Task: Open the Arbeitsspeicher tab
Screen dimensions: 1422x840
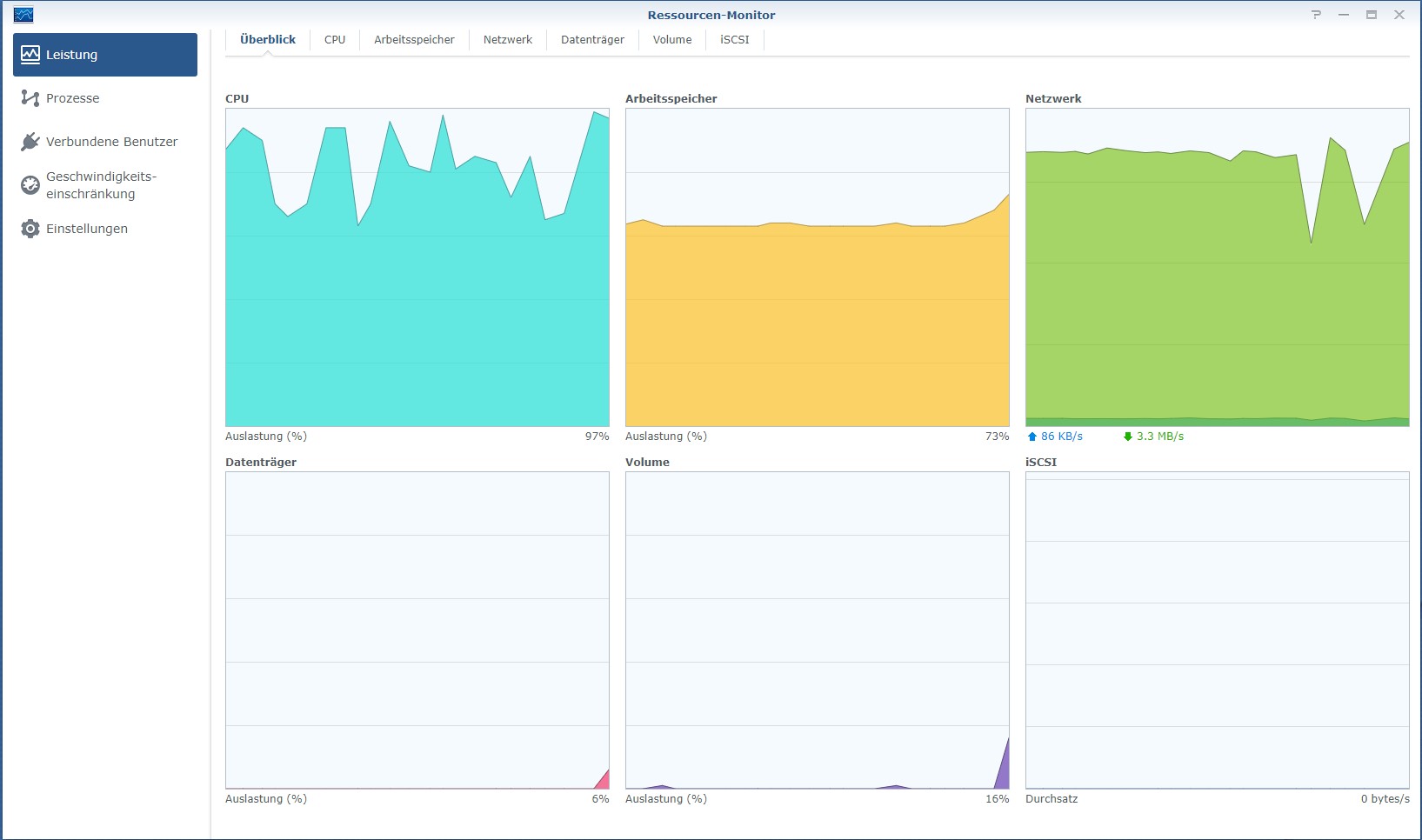Action: point(414,40)
